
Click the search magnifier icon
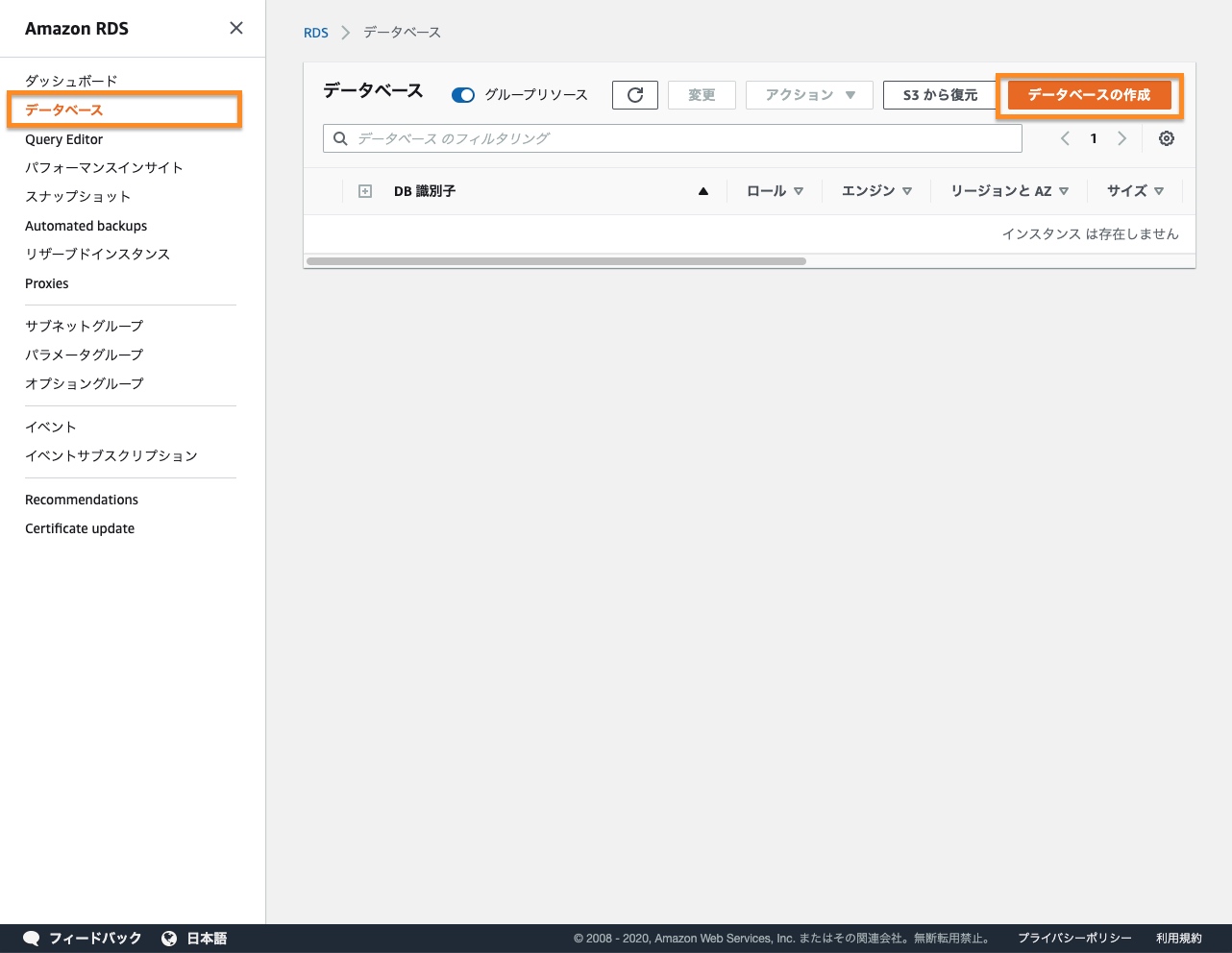[x=340, y=138]
